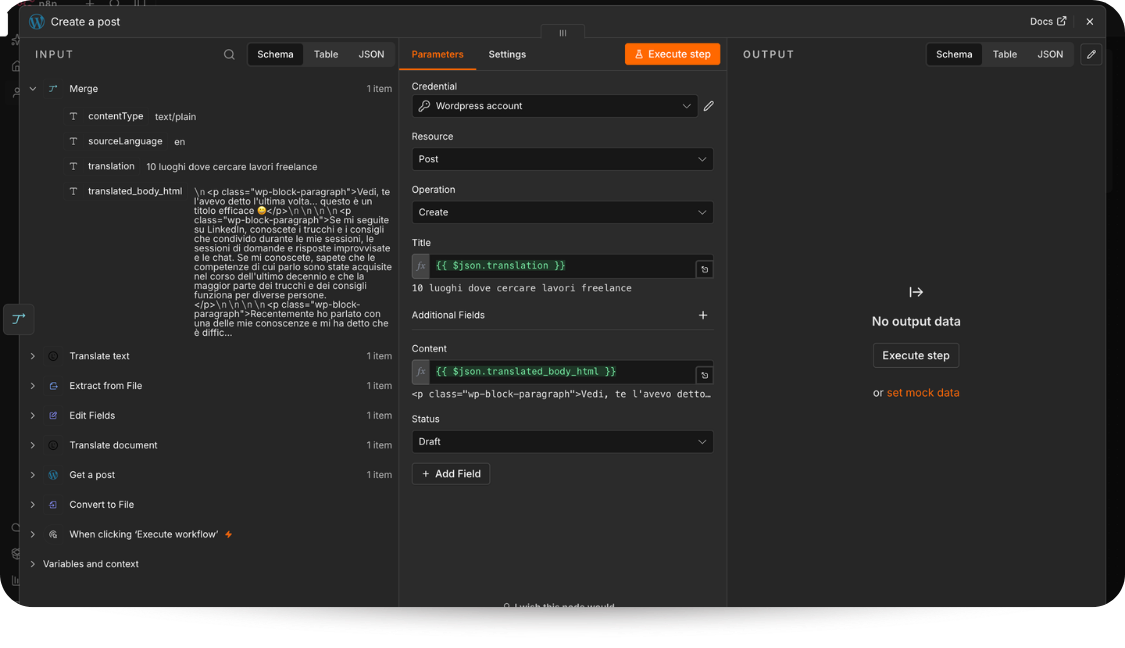This screenshot has height=648, width=1125.
Task: Open the Status dropdown showing Draft
Action: click(562, 442)
